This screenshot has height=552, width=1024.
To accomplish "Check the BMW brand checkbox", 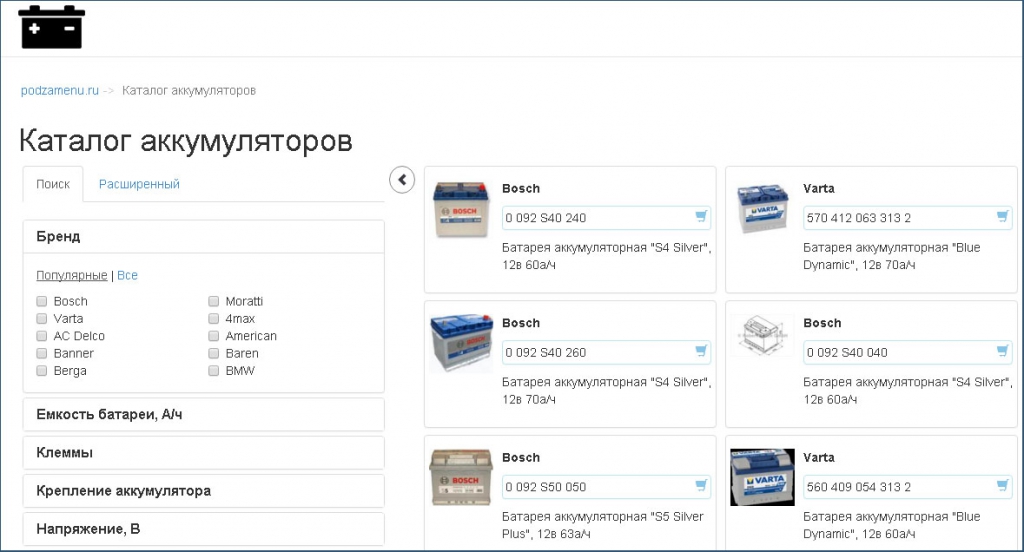I will (x=214, y=370).
